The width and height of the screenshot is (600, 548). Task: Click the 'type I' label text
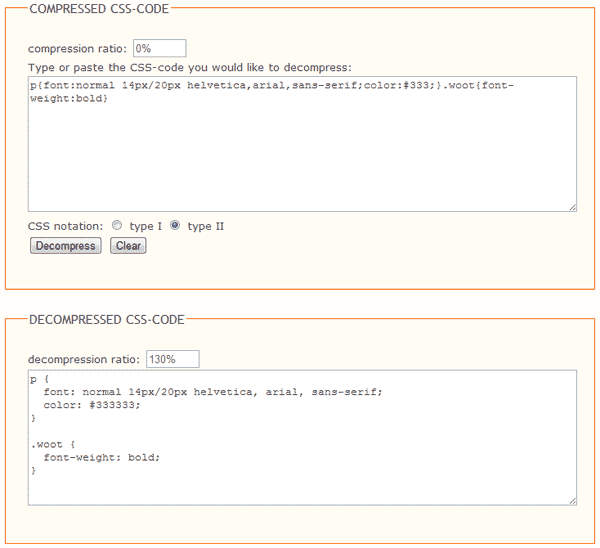(x=146, y=226)
